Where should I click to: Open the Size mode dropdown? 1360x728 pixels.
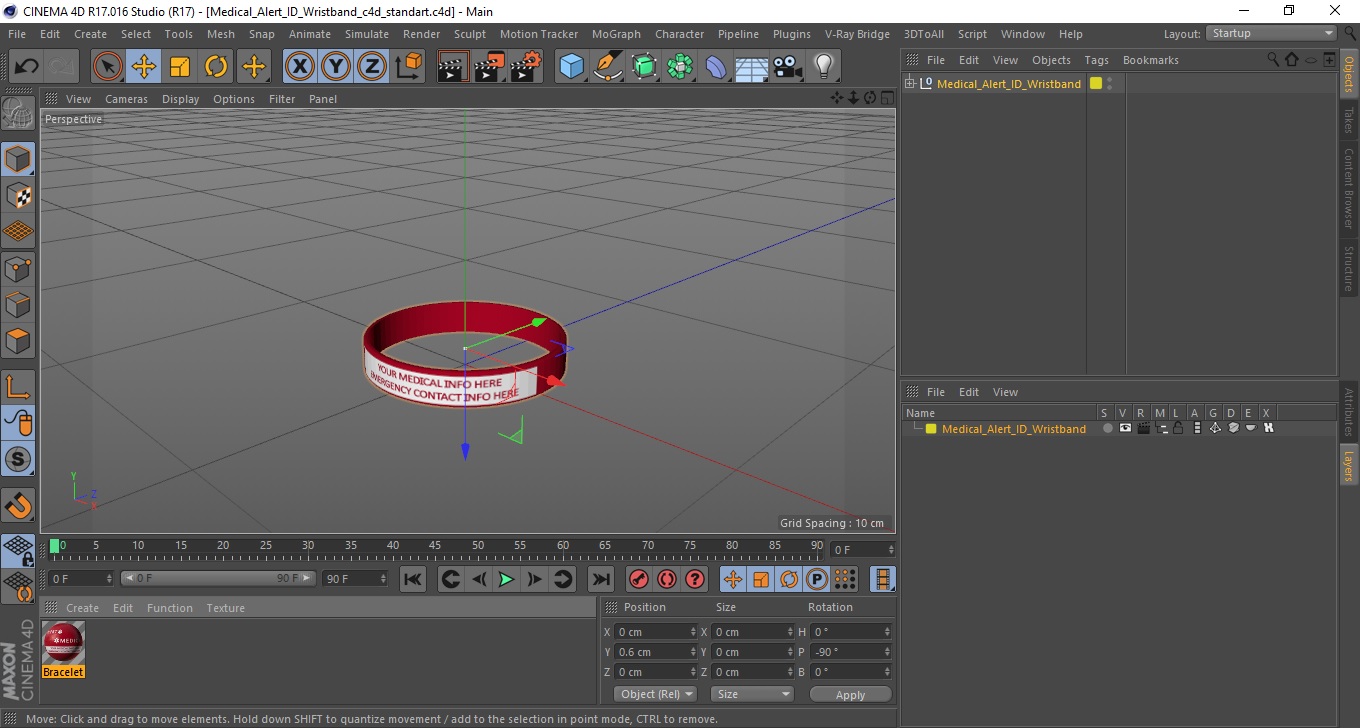pos(752,694)
